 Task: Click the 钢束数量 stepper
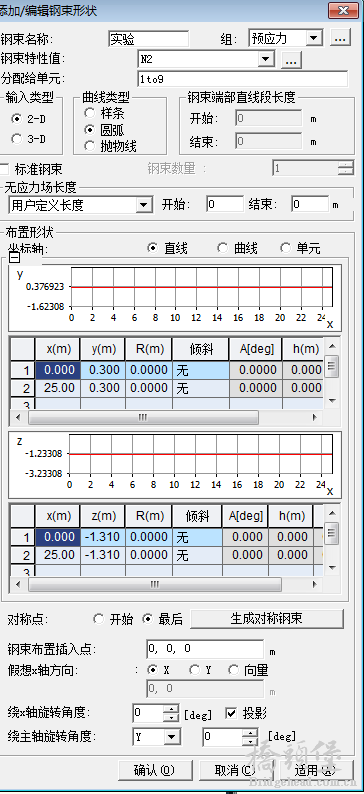point(346,168)
